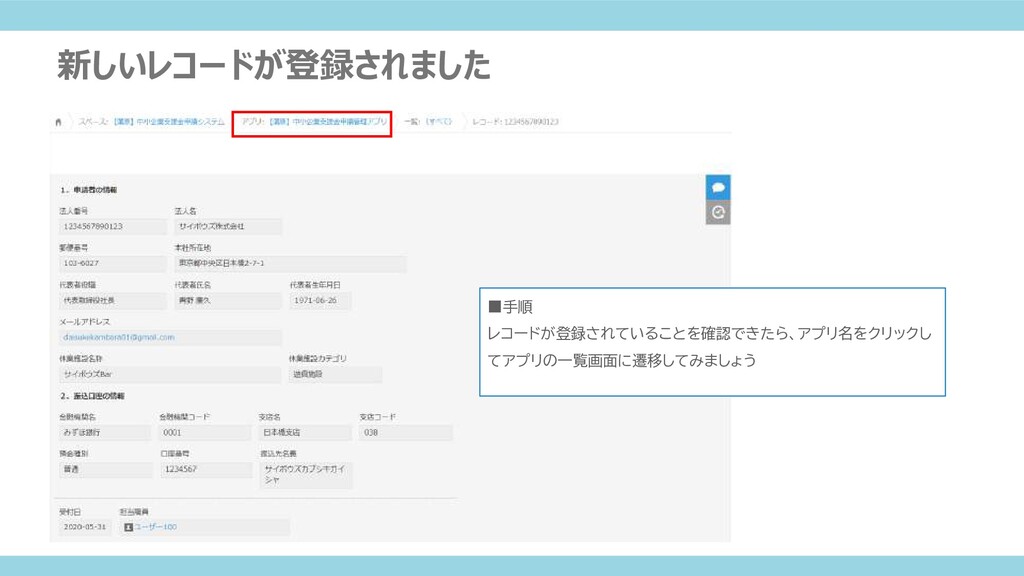The image size is (1024, 576).
Task: Click the email address link
Action: pos(119,338)
